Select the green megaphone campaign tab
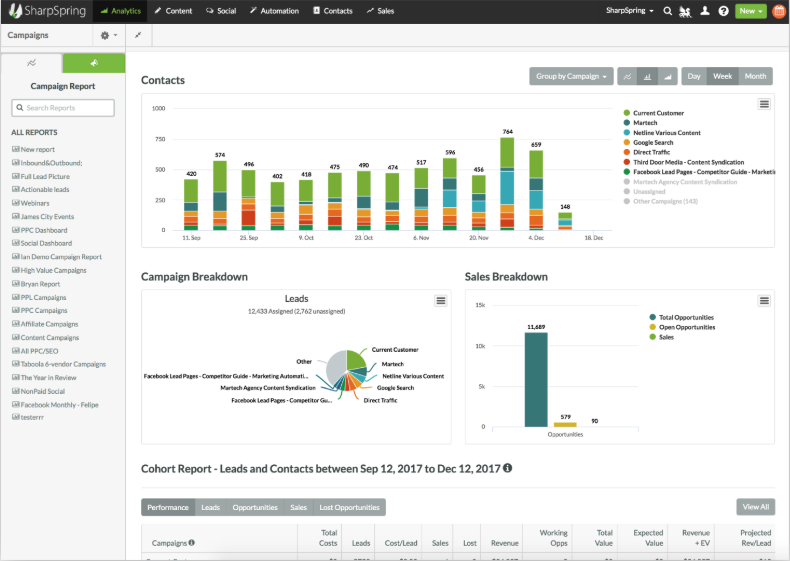The image size is (790, 561). point(93,63)
